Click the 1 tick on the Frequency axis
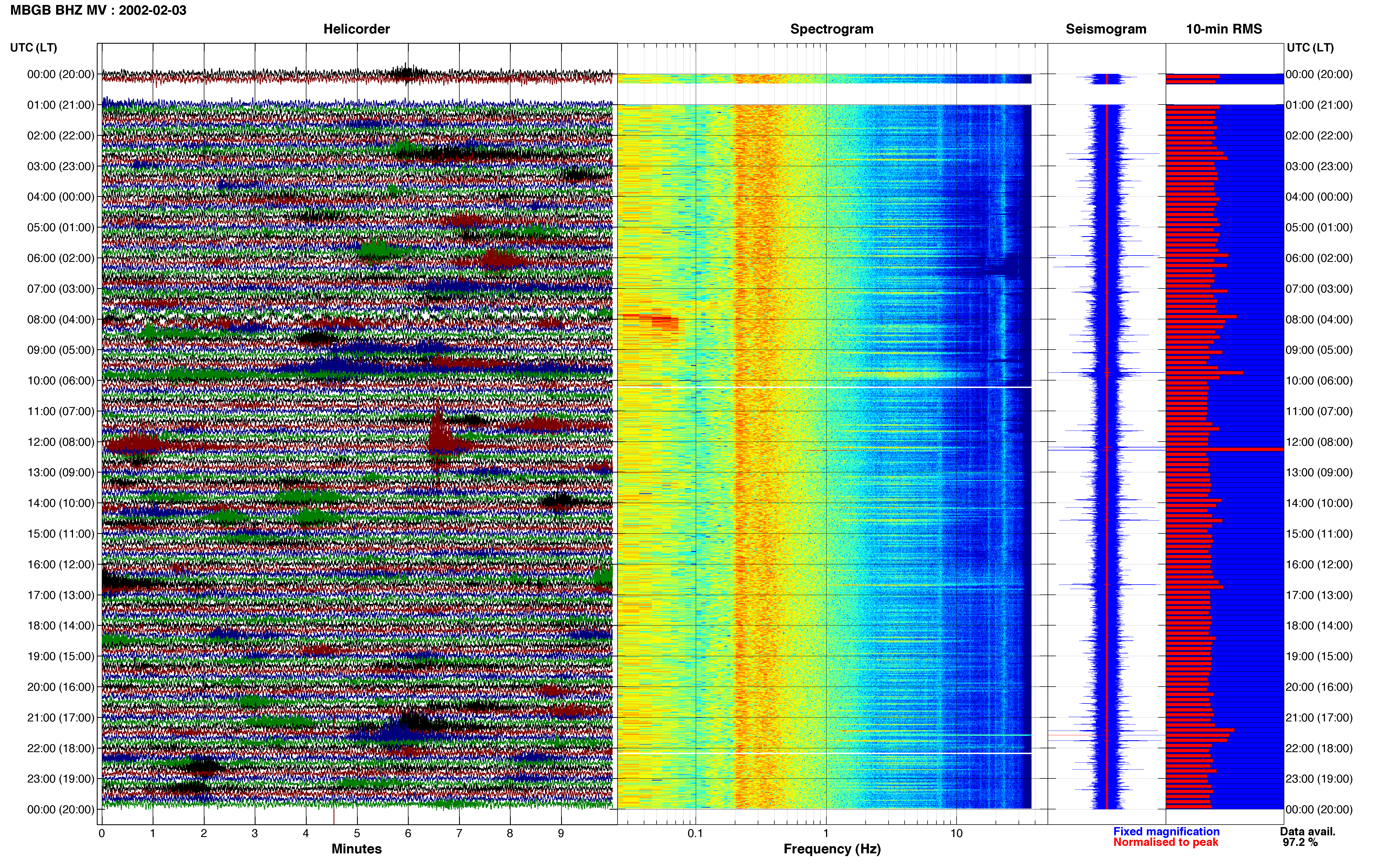 coord(826,833)
